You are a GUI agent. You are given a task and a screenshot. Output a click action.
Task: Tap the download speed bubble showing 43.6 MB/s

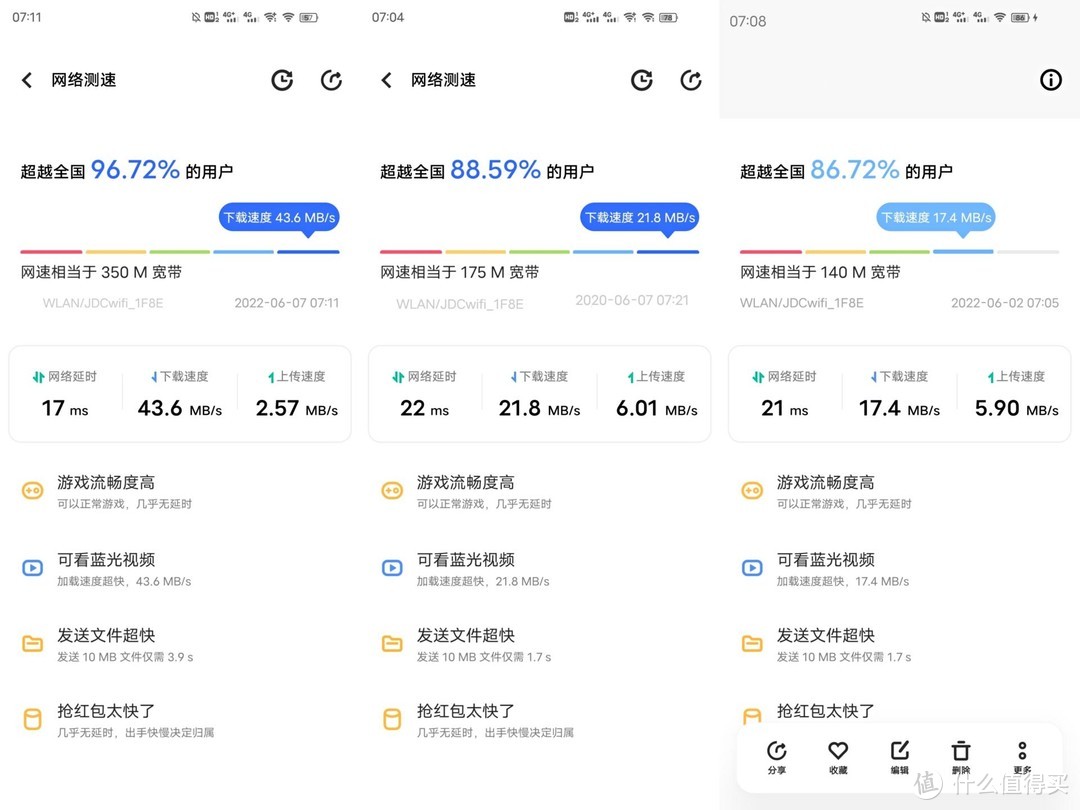[x=279, y=217]
